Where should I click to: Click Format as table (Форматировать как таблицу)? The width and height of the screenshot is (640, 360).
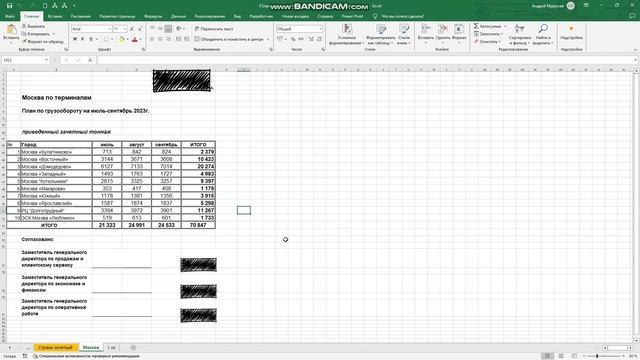(x=380, y=34)
